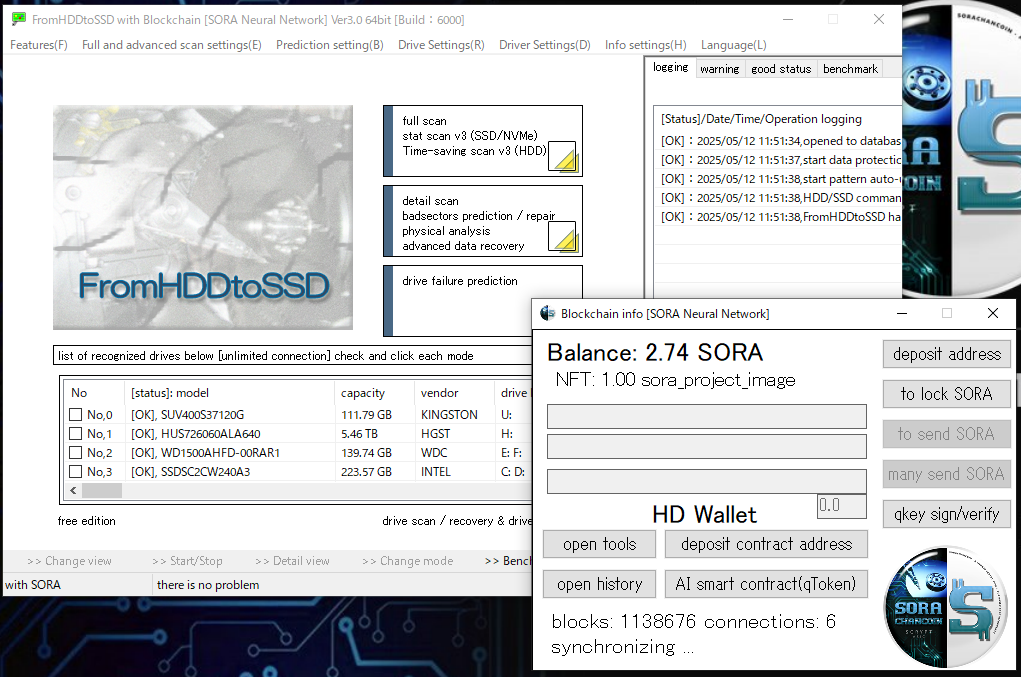This screenshot has width=1021, height=677.
Task: Click the open history button
Action: (x=600, y=585)
